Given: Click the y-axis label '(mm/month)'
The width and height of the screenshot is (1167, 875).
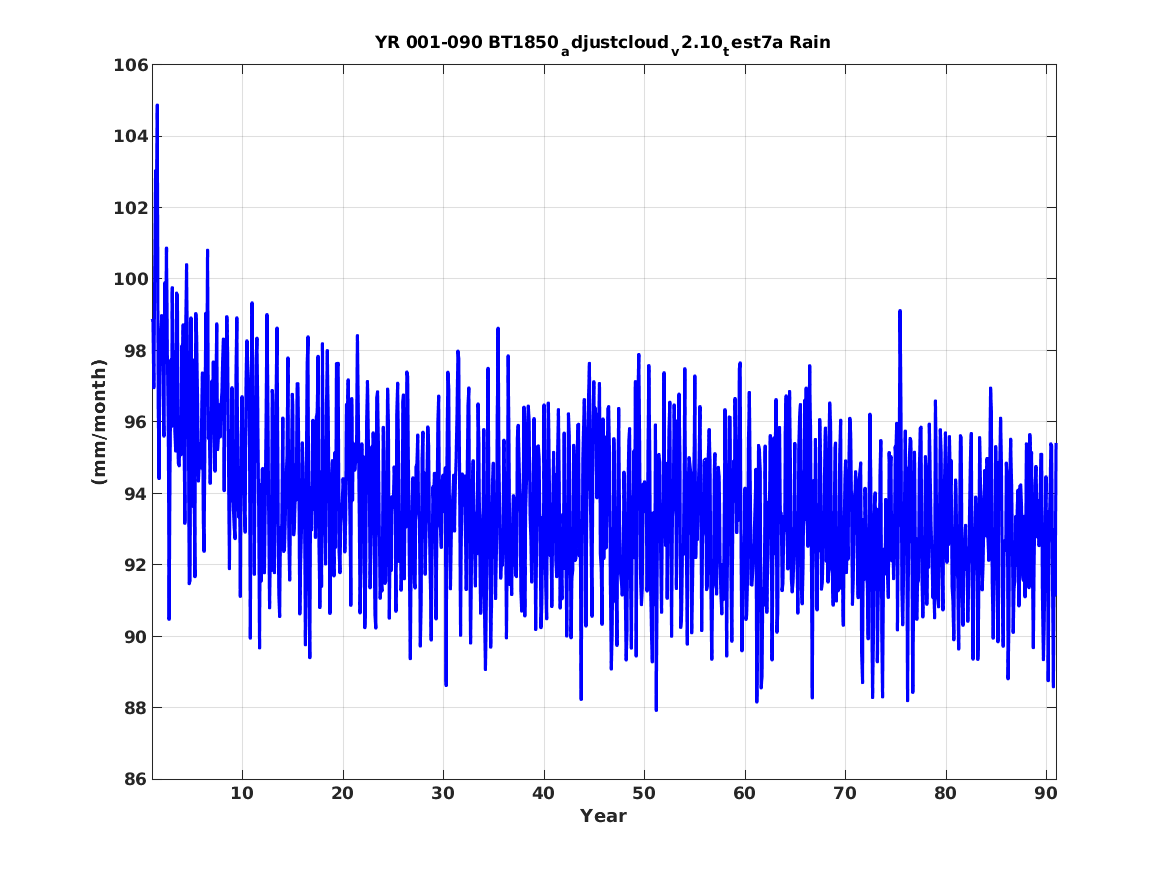Looking at the screenshot, I should (x=99, y=422).
